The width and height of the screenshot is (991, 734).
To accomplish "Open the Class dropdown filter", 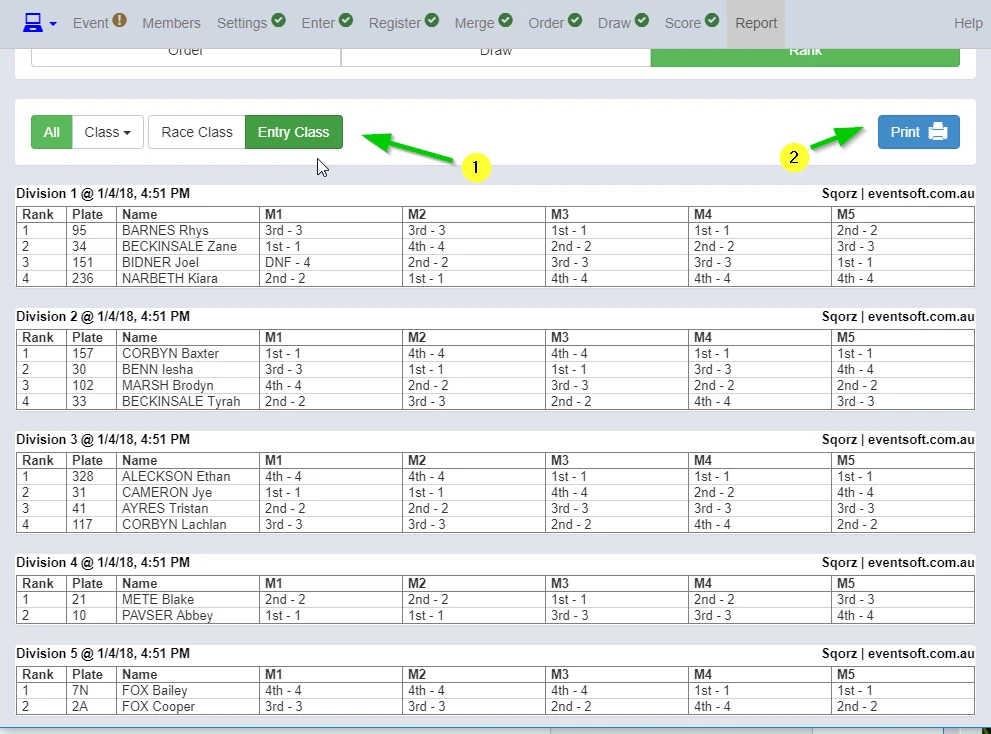I will pos(107,132).
